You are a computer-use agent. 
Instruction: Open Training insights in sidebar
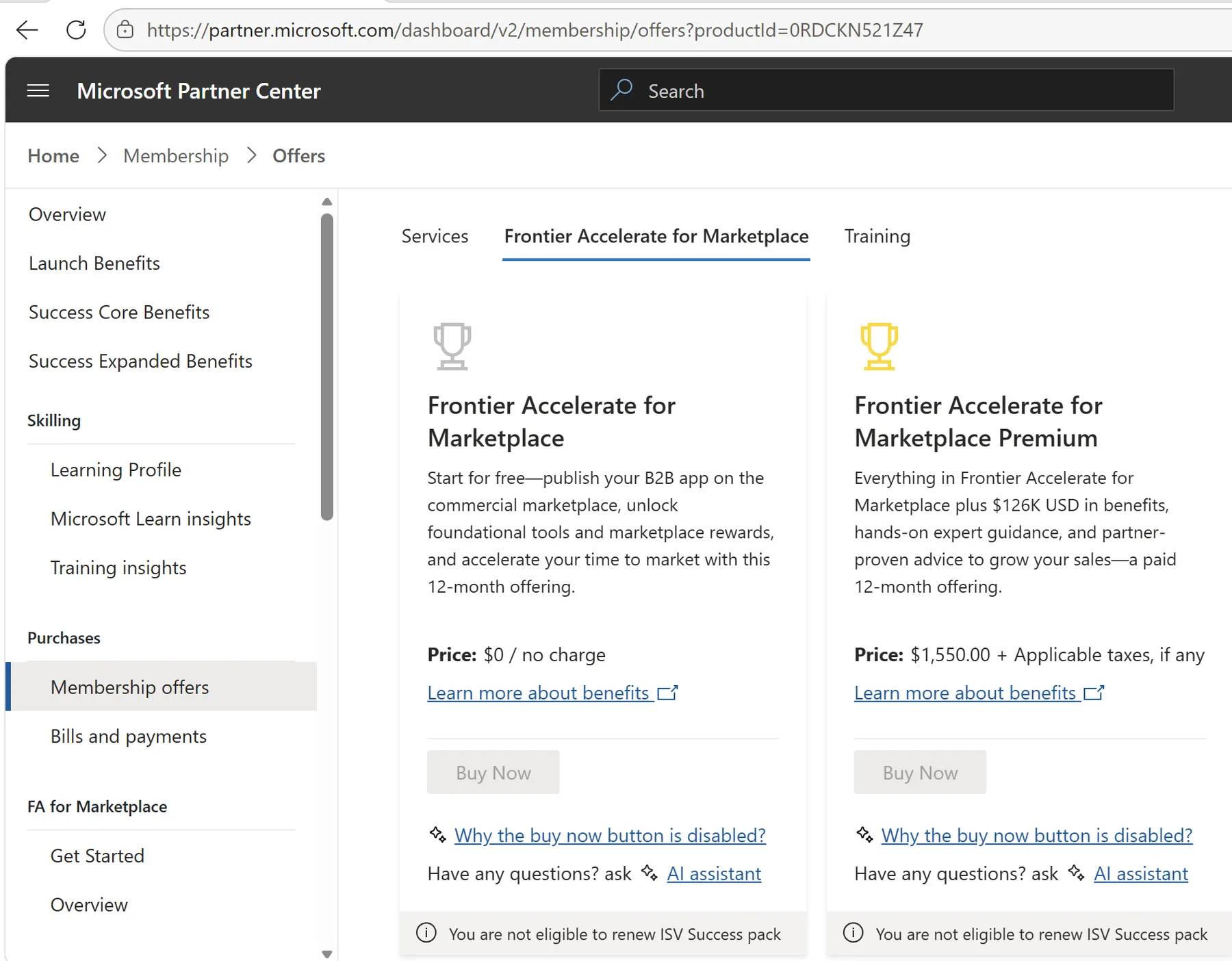118,568
